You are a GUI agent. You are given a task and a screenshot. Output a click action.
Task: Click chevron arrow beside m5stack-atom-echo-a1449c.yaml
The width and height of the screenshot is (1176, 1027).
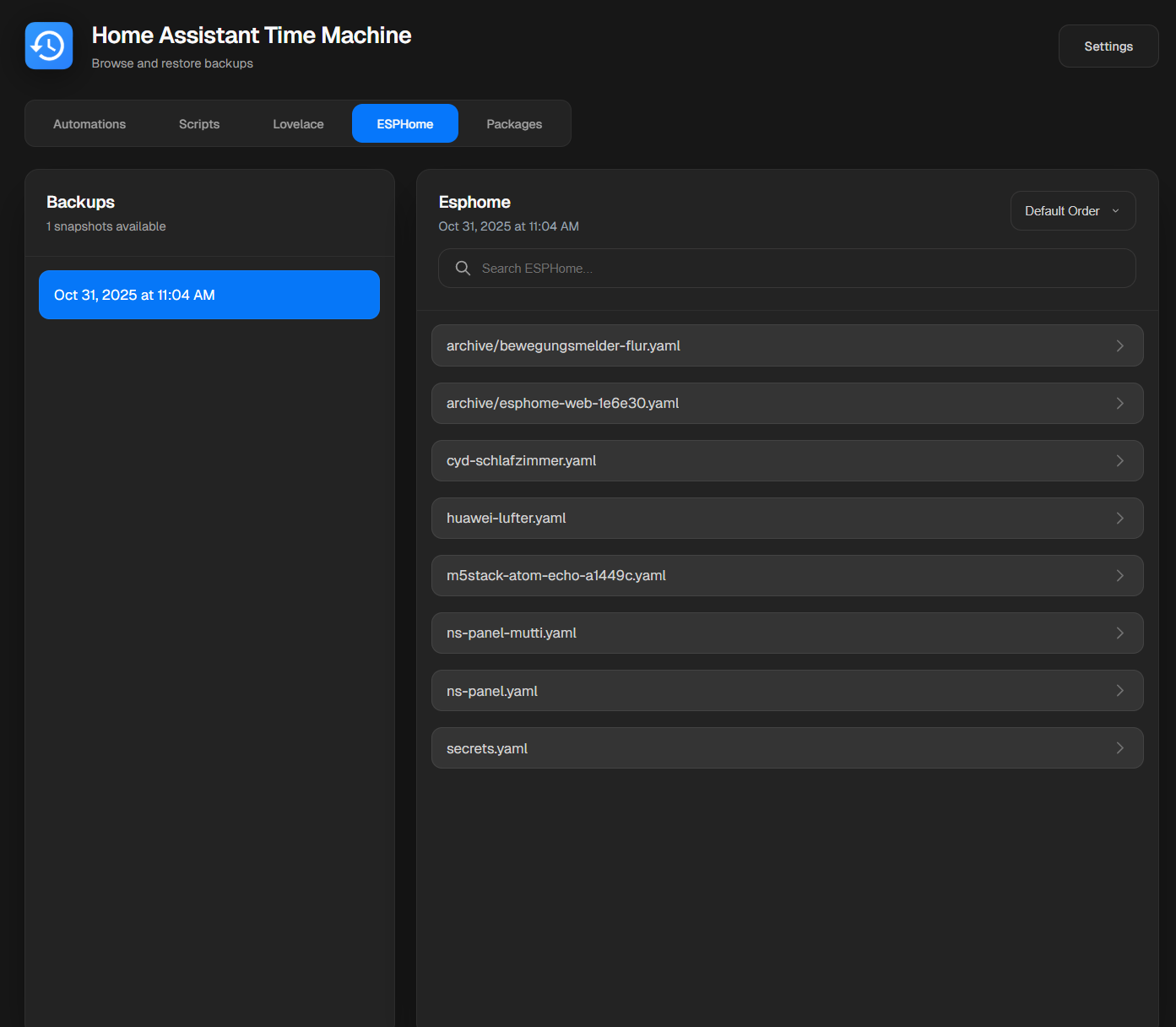pos(1119,576)
